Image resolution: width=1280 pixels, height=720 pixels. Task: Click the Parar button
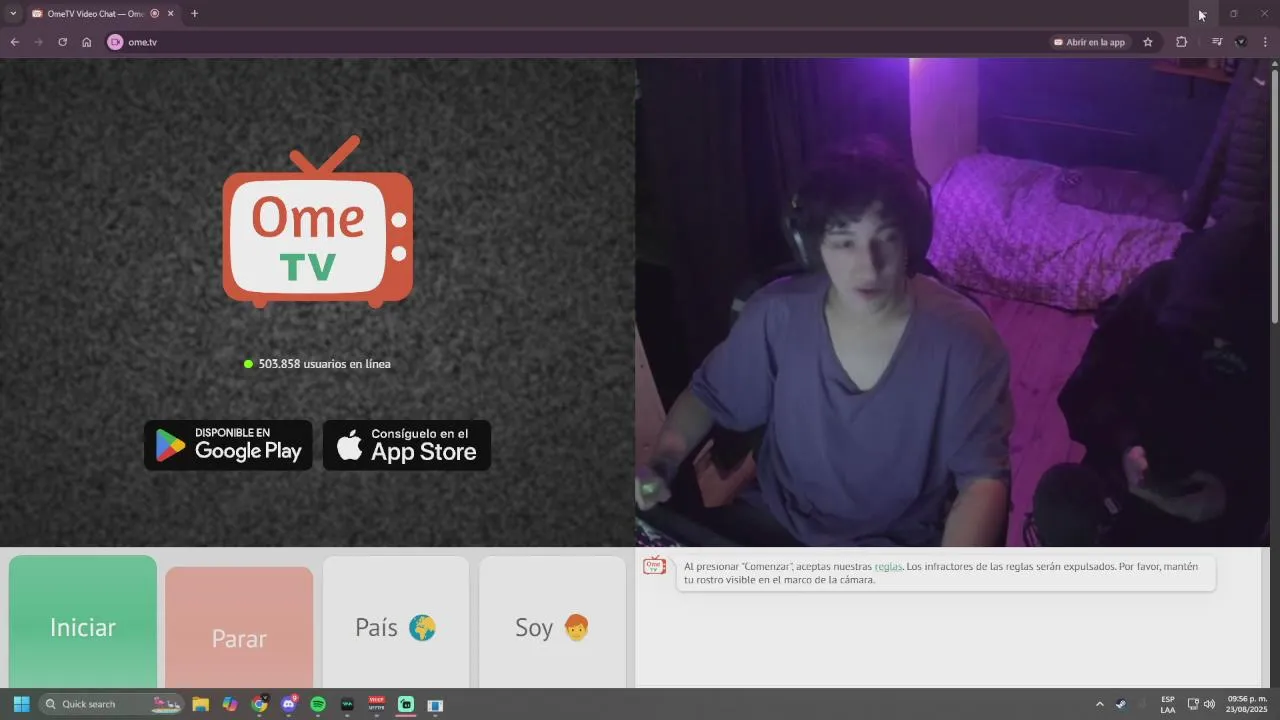239,628
